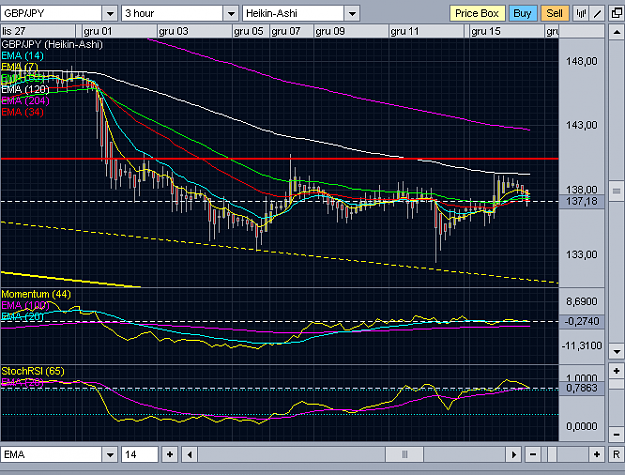
Task: Click the indicator period field showing 14
Action: tap(140, 454)
